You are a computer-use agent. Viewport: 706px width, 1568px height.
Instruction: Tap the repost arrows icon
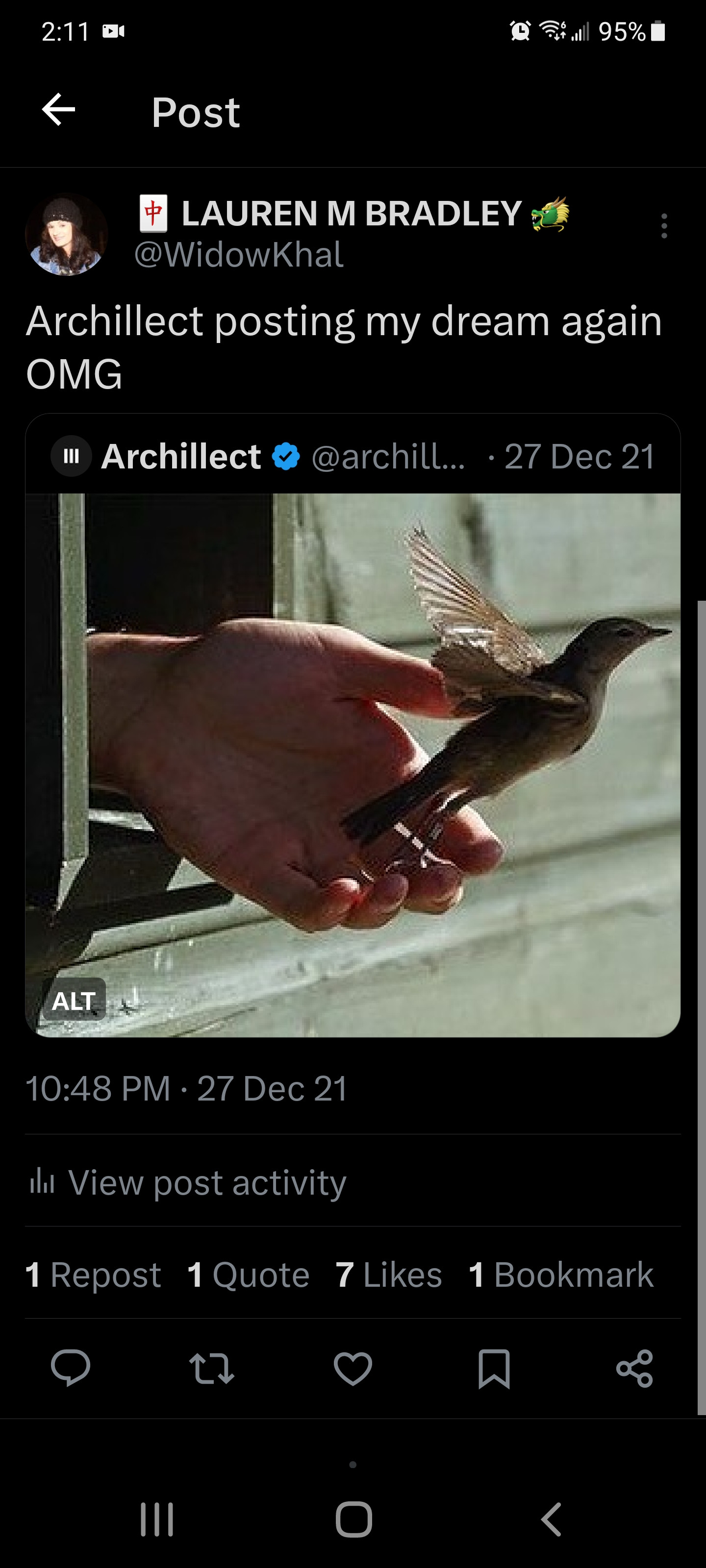click(x=211, y=1368)
